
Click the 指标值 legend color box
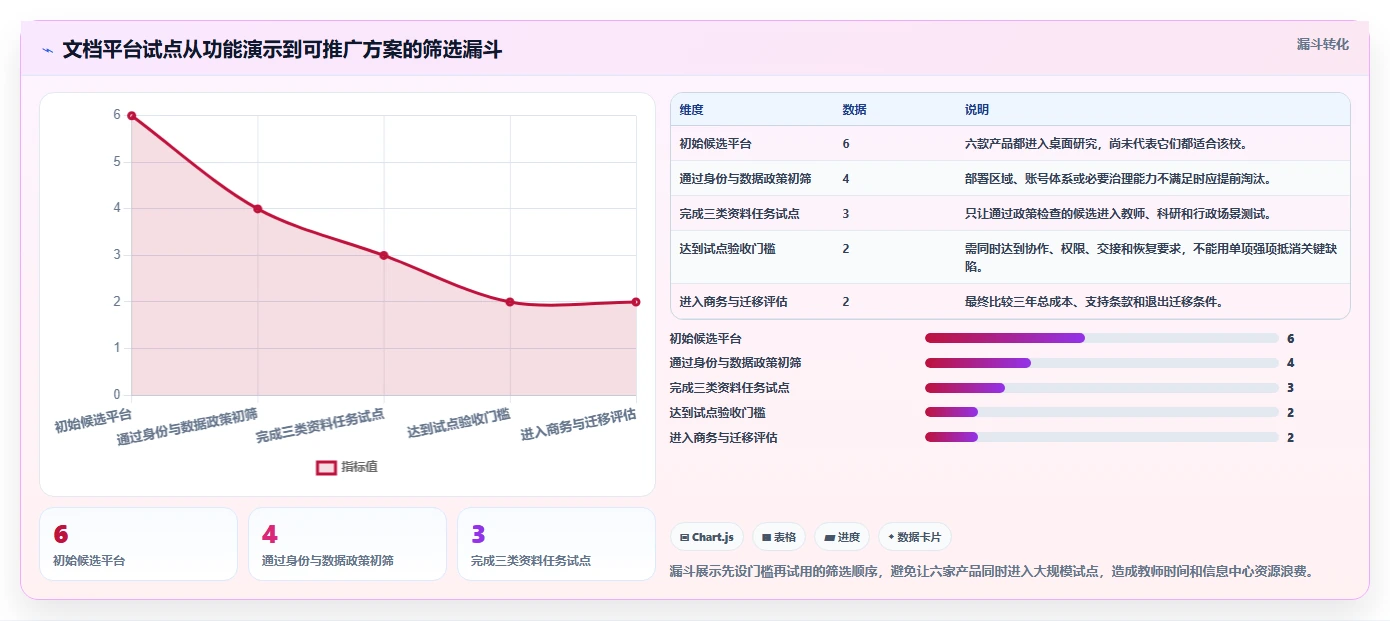(326, 467)
